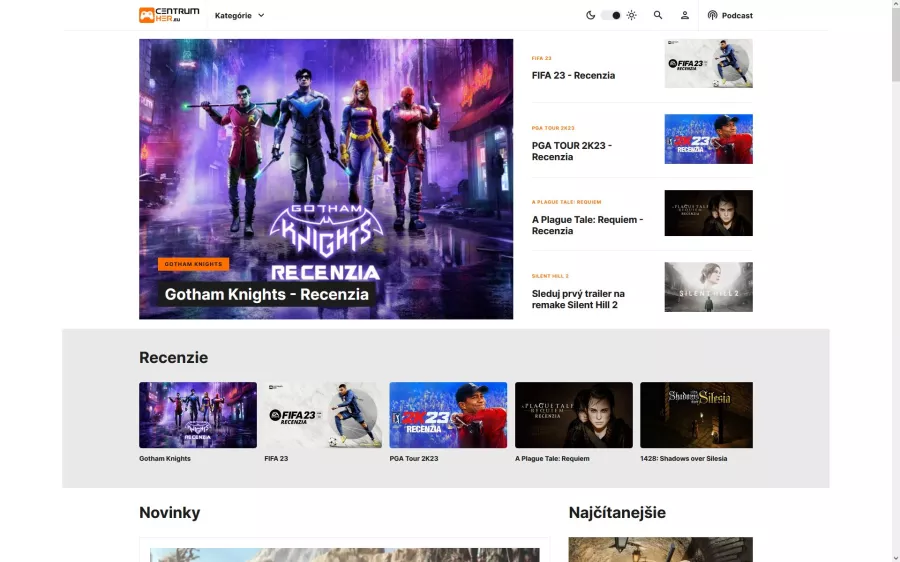Open Gotham Knights review card image
Screen dimensions: 900x562
point(198,415)
